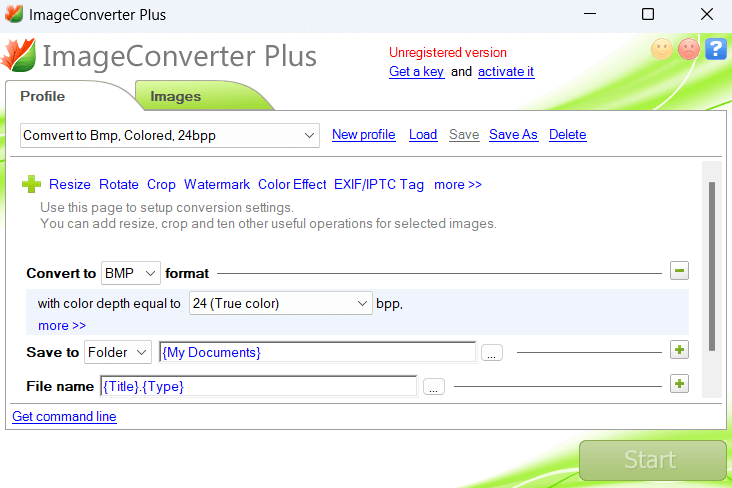
Task: Expand File name options with plus button
Action: tap(679, 384)
